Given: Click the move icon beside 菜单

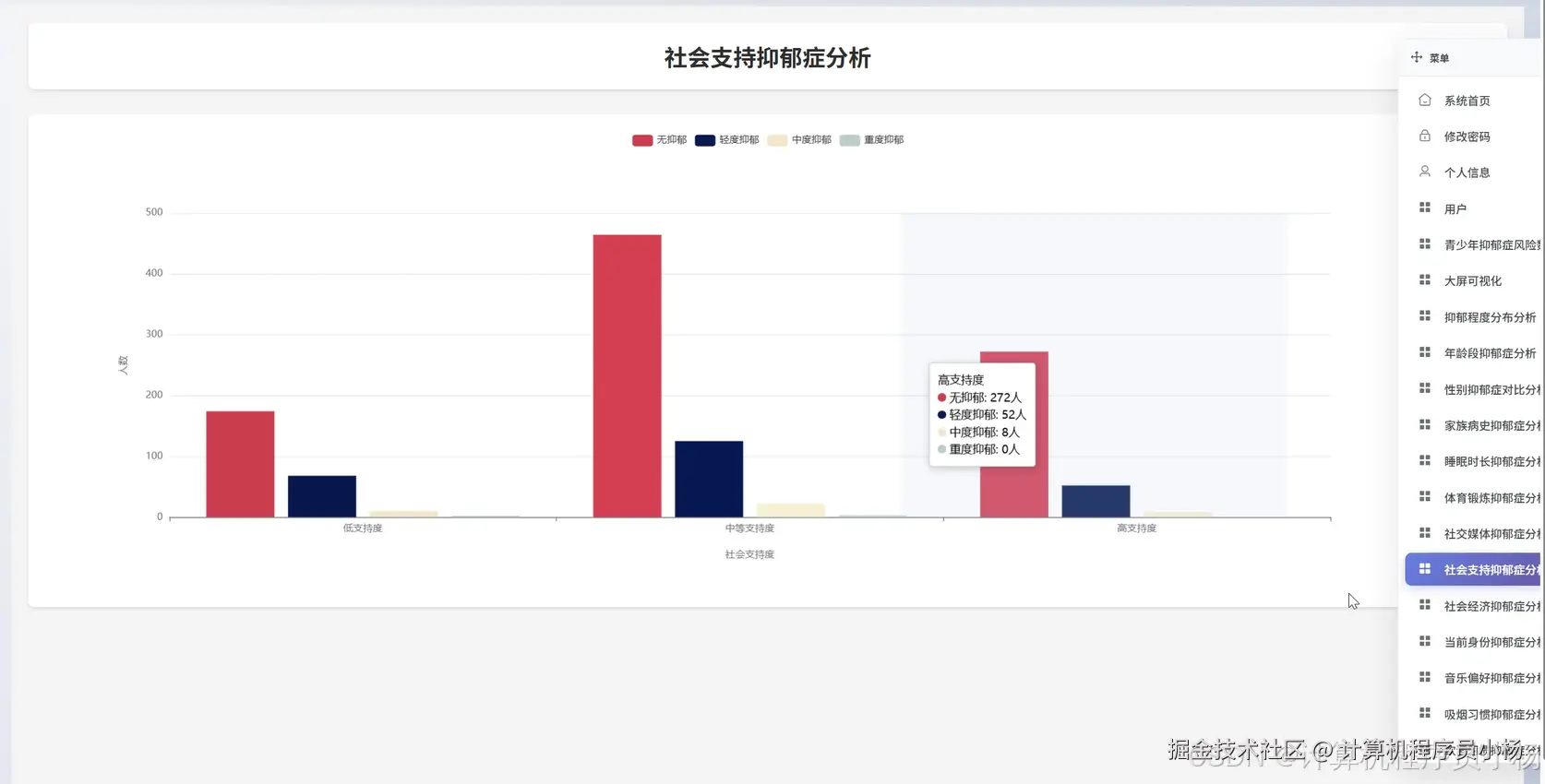Looking at the screenshot, I should 1417,57.
